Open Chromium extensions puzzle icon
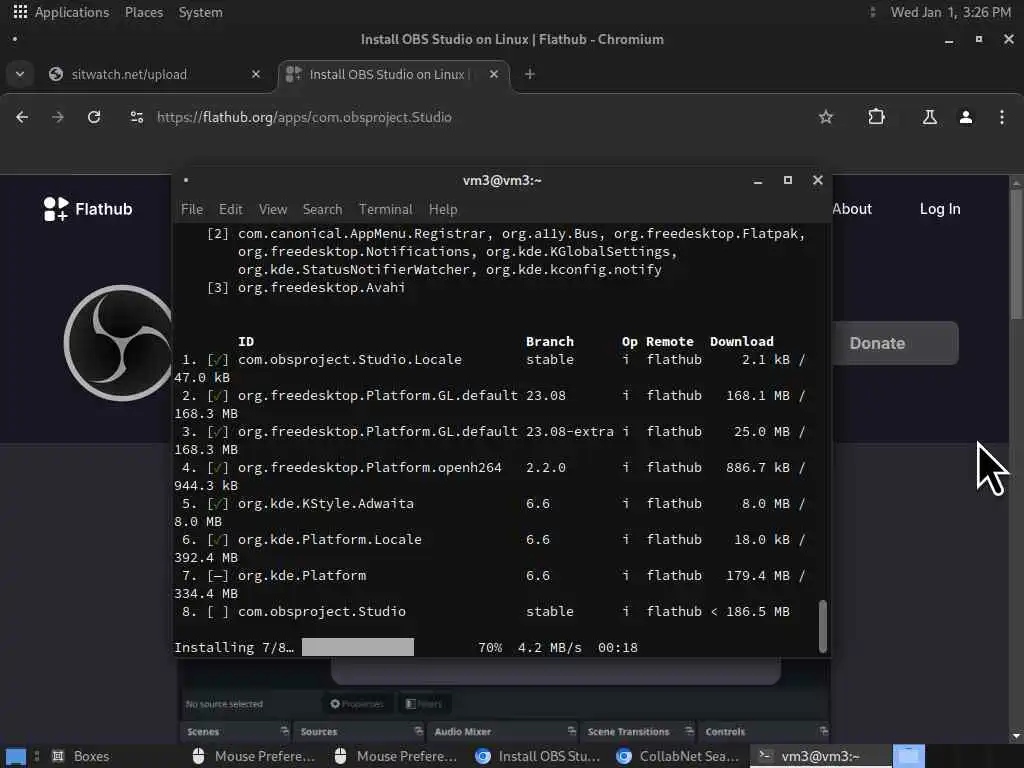Image resolution: width=1024 pixels, height=768 pixels. (x=876, y=117)
